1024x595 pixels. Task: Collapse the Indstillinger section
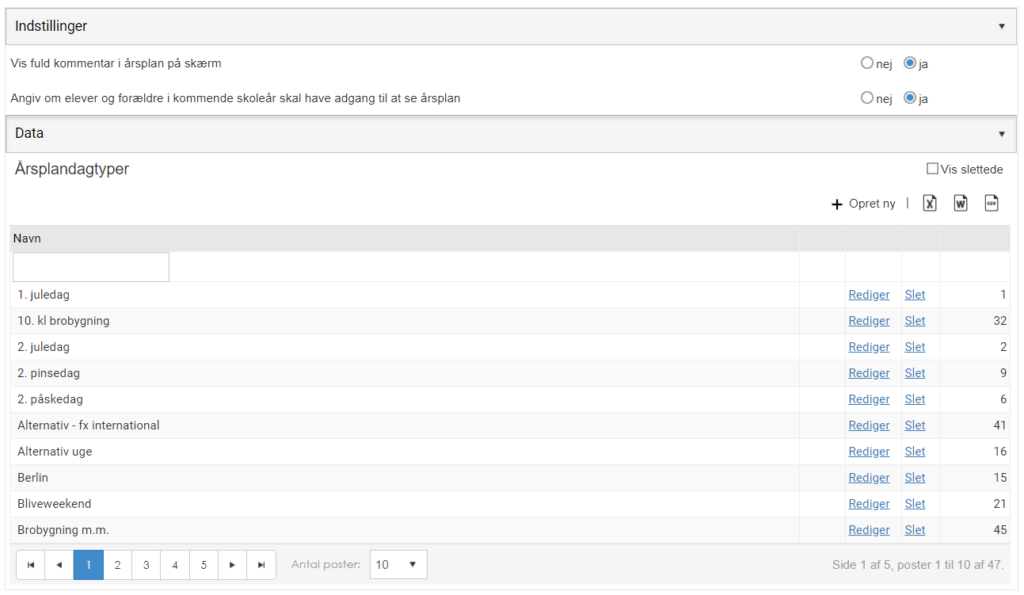click(x=1001, y=27)
